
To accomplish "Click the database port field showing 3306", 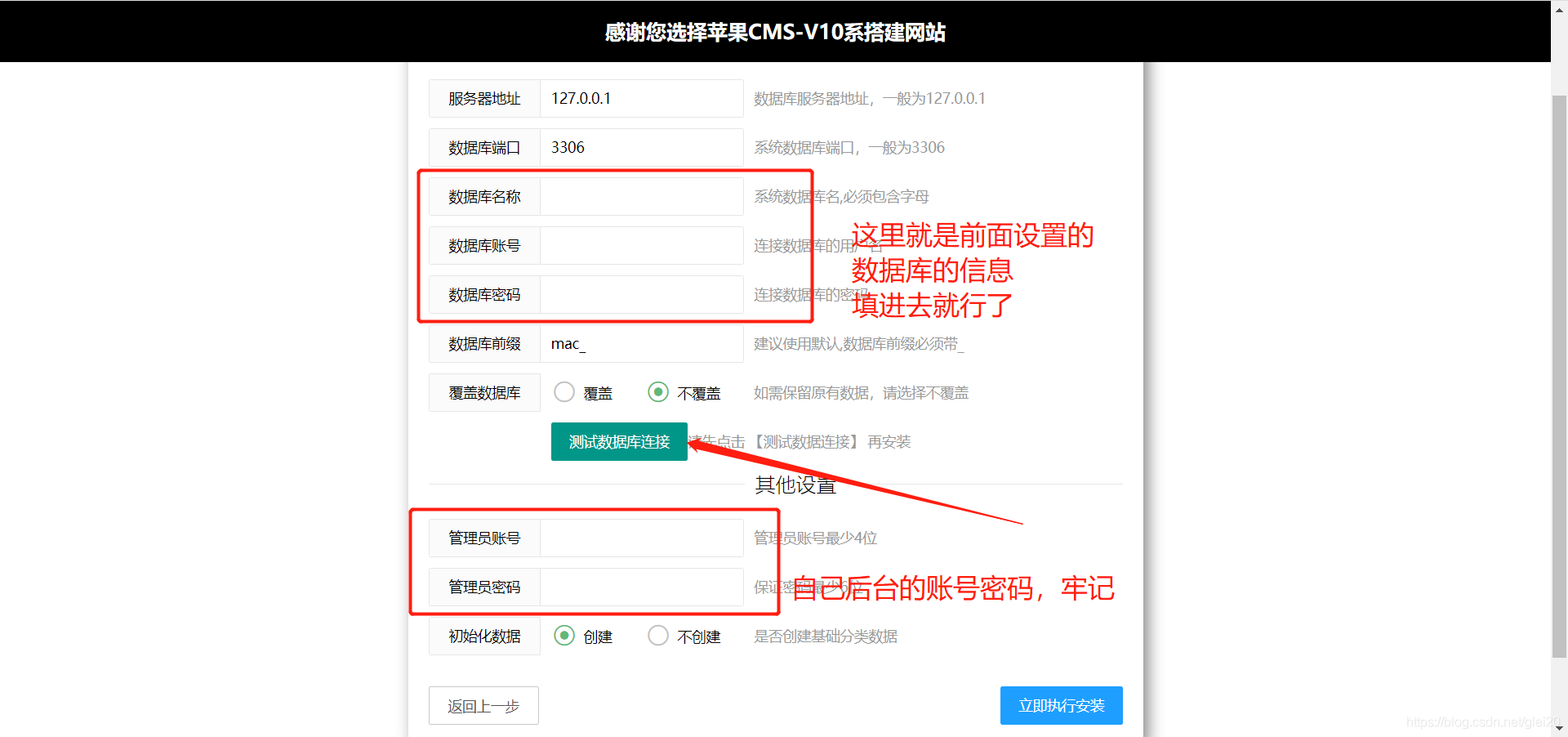I will (641, 148).
